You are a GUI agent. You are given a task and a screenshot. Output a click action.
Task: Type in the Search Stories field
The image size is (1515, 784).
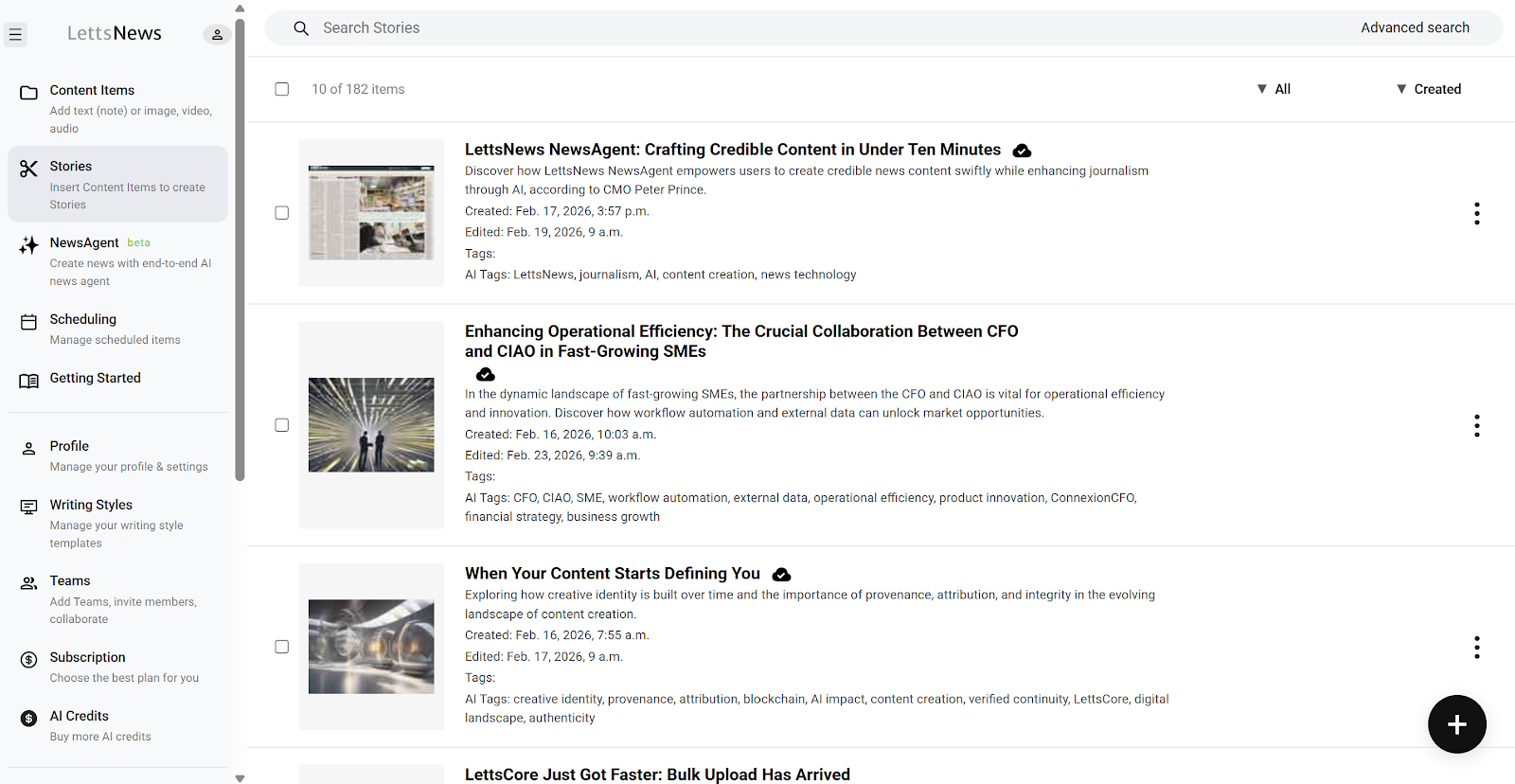click(757, 28)
